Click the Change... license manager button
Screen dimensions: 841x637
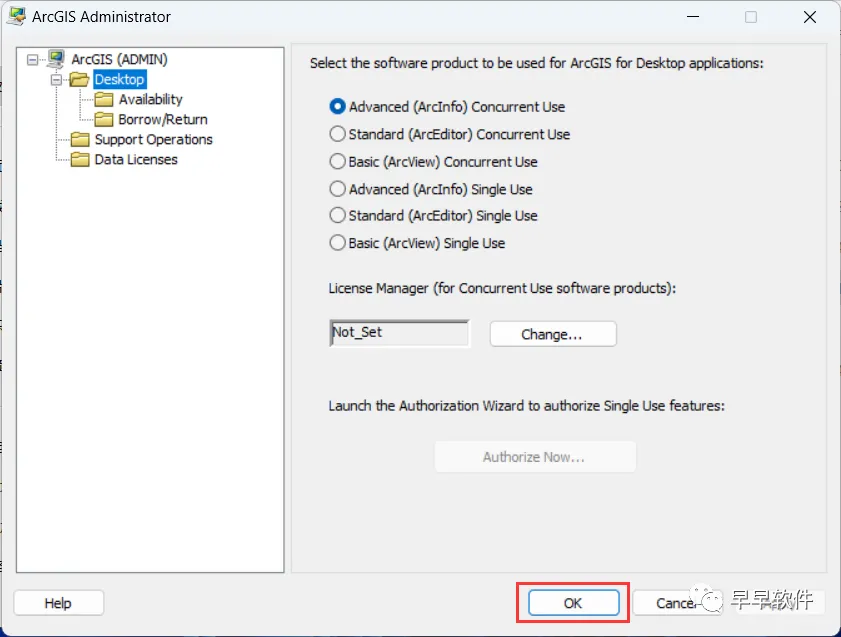tap(553, 334)
